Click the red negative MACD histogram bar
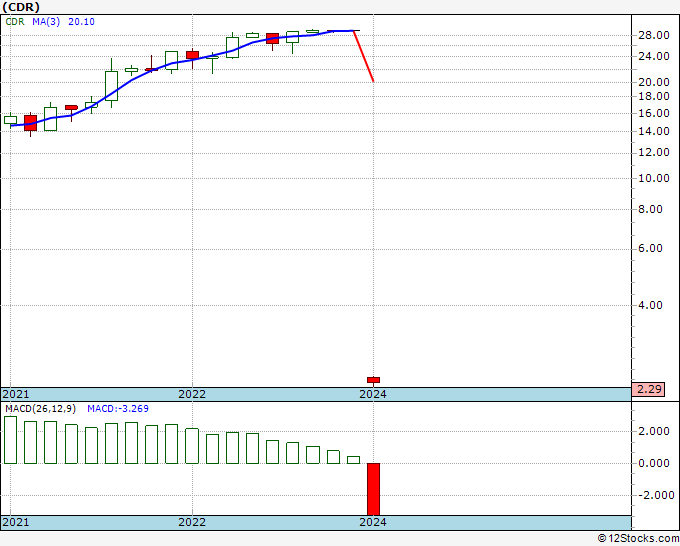 (373, 489)
